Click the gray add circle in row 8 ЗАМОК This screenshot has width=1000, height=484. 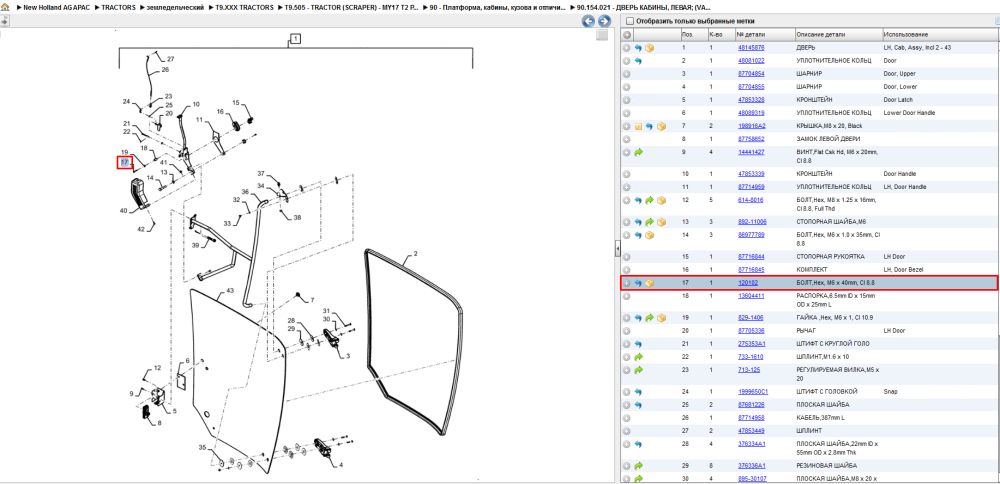click(x=627, y=139)
